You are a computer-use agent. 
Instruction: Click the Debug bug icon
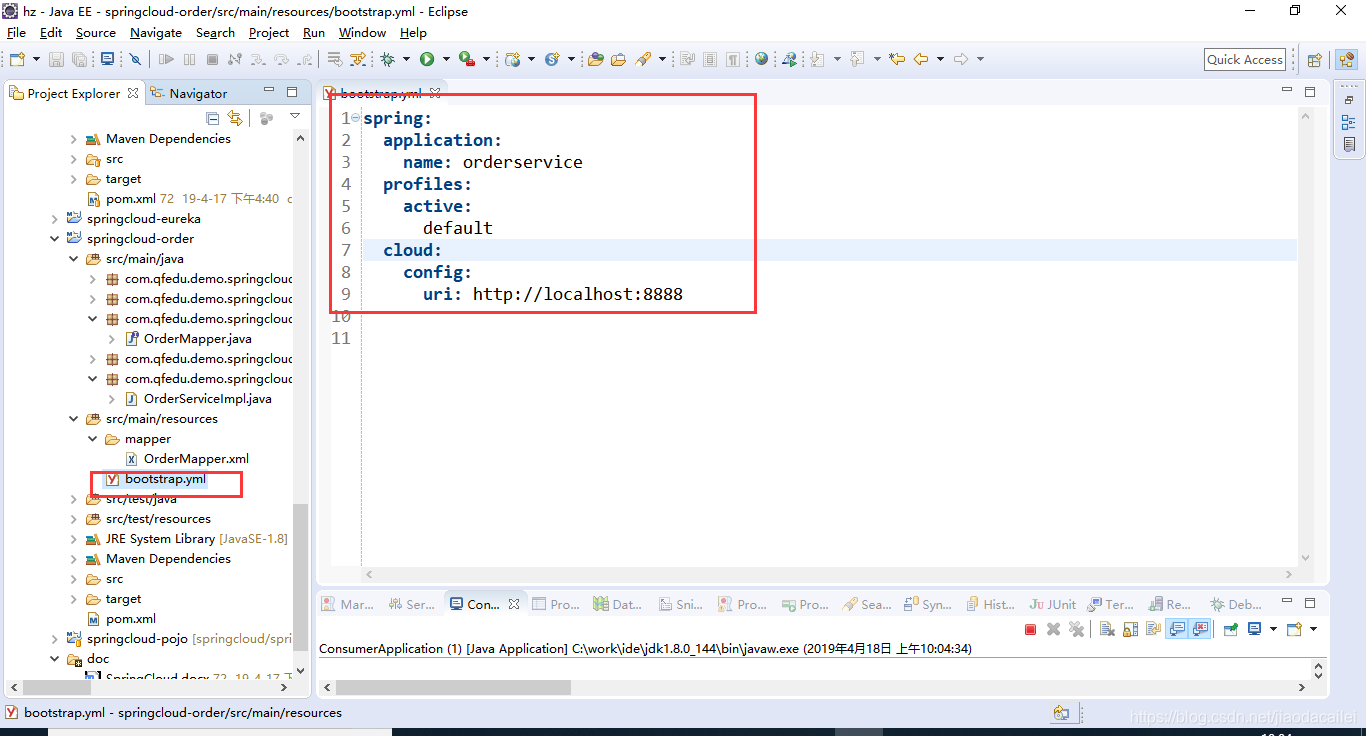point(388,60)
